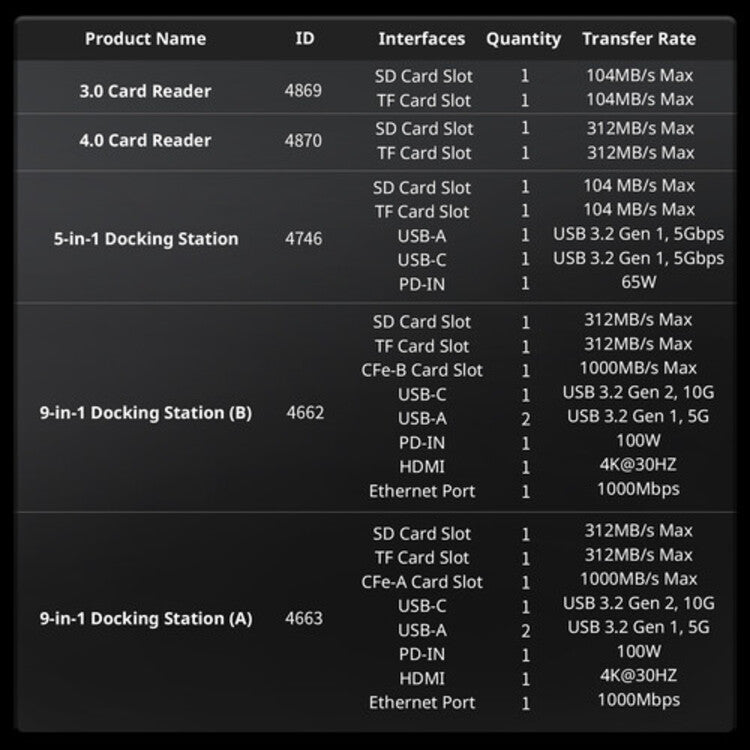
Task: Select product ID 4662
Action: pos(305,412)
